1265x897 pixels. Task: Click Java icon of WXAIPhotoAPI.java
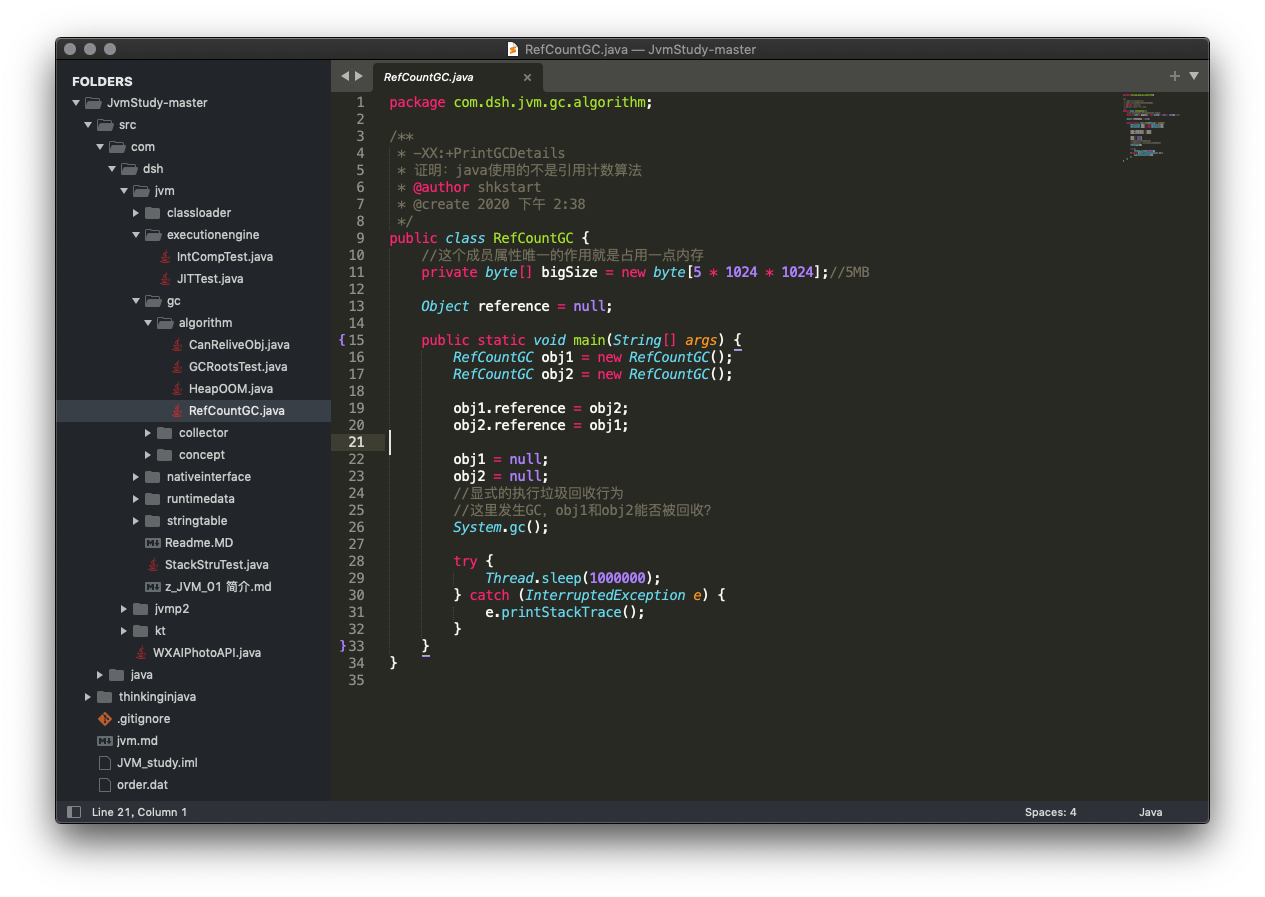(141, 653)
